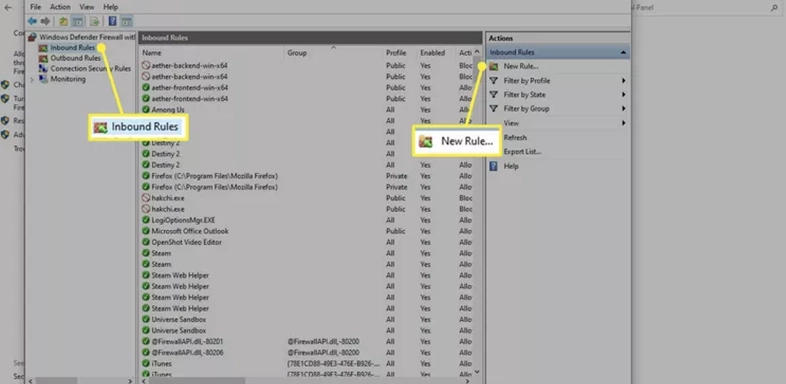
Task: Select the Monitoring tree item
Action: tap(68, 79)
